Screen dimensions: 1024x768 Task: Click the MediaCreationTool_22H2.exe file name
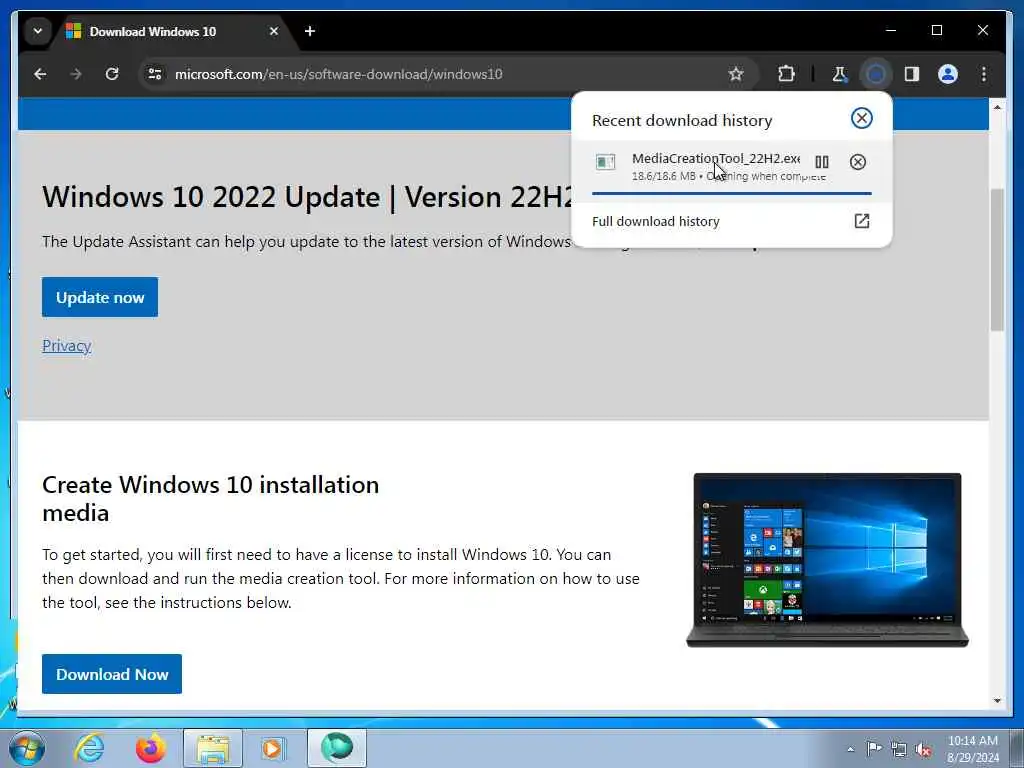point(716,158)
